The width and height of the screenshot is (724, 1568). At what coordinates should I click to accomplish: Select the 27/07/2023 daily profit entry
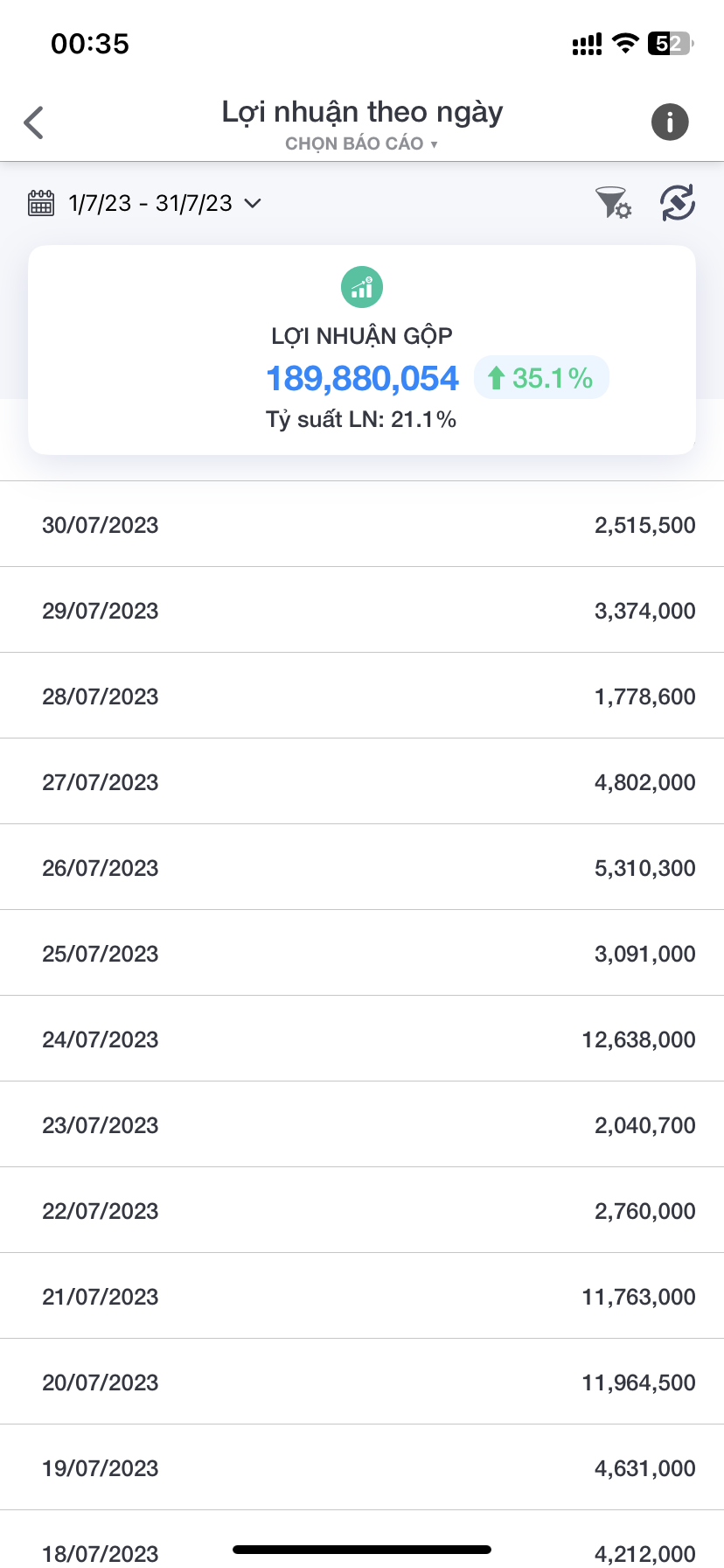point(362,782)
